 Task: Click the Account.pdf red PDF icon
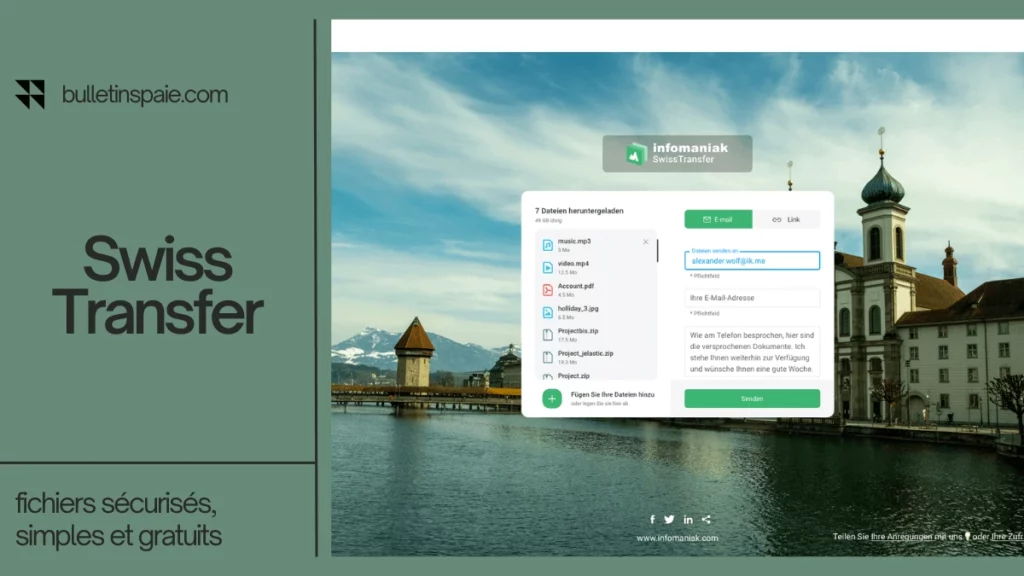pos(547,290)
